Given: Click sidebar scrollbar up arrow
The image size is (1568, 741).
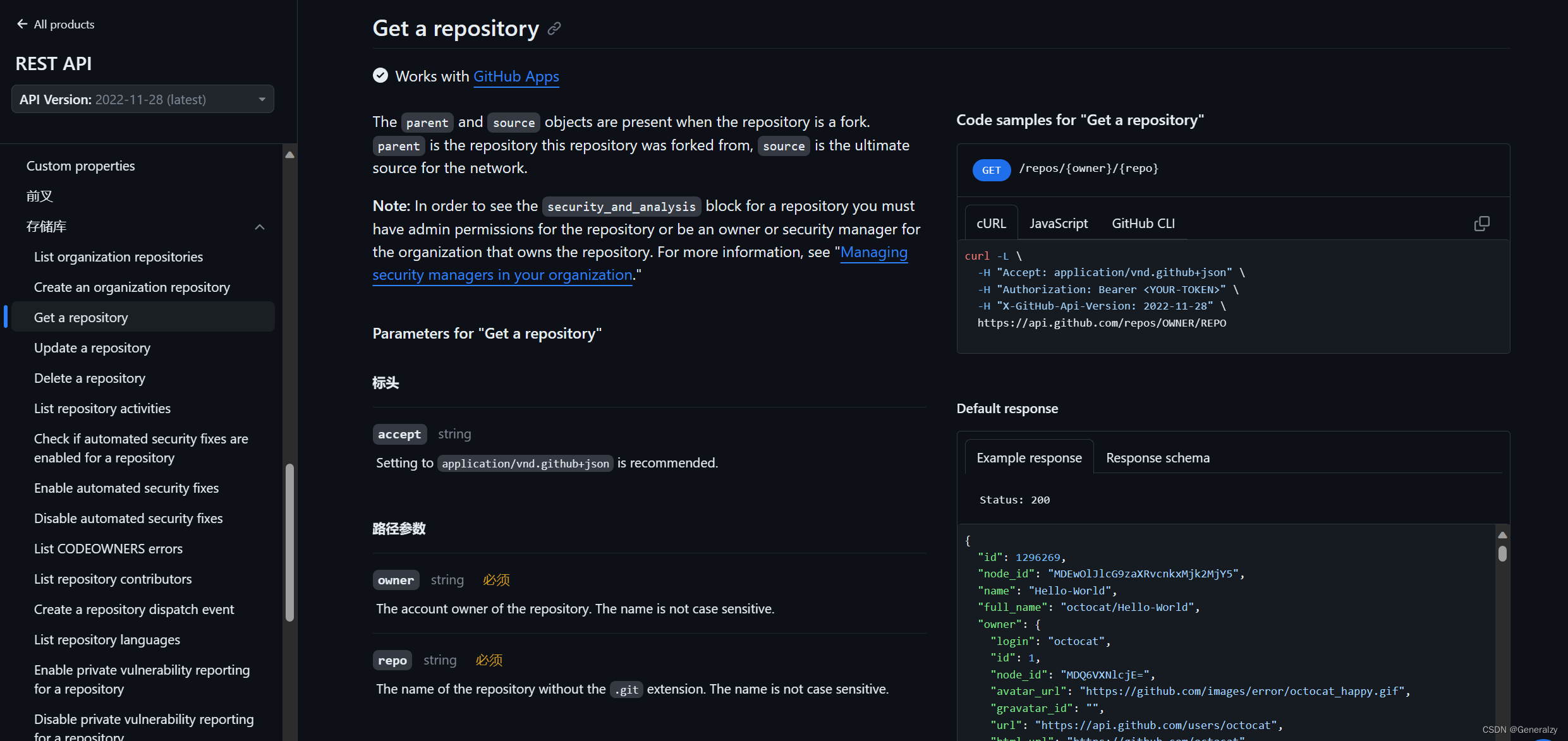Looking at the screenshot, I should pyautogui.click(x=290, y=155).
